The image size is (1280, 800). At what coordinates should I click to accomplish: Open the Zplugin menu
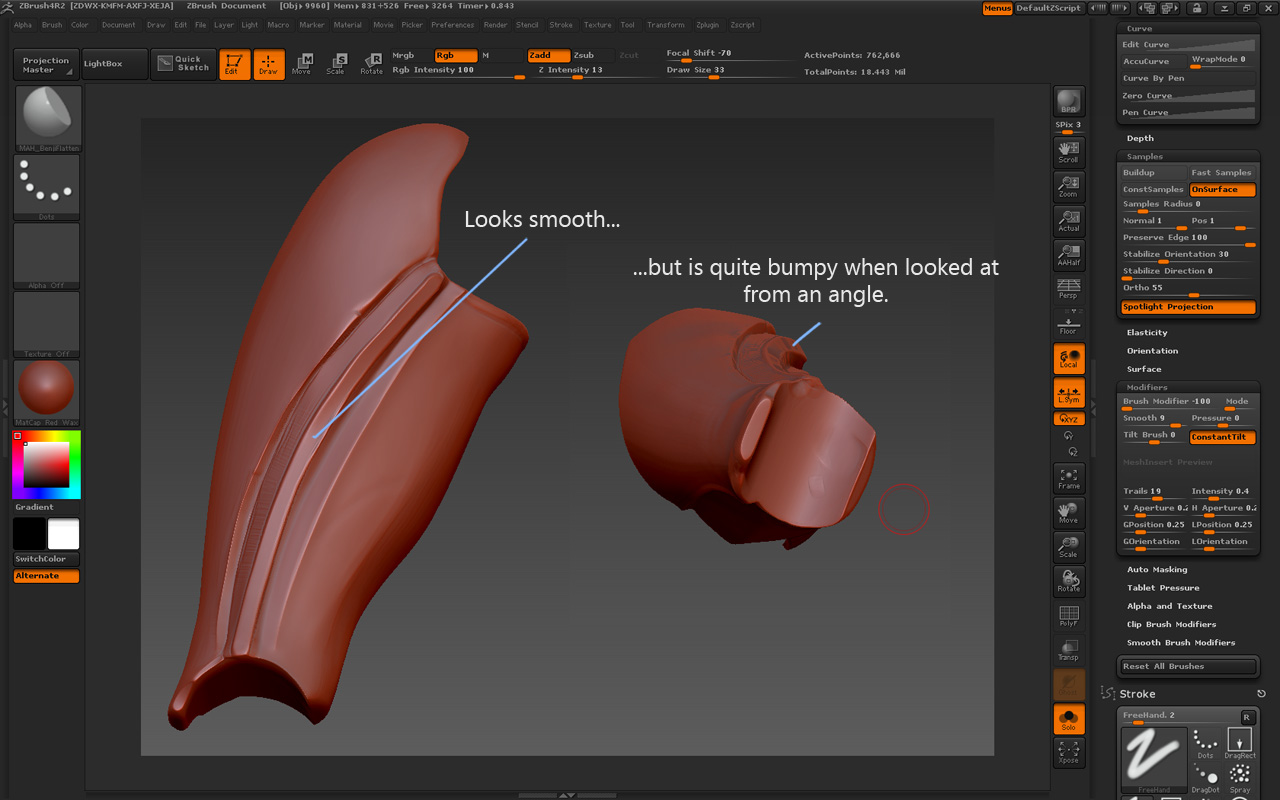click(707, 25)
